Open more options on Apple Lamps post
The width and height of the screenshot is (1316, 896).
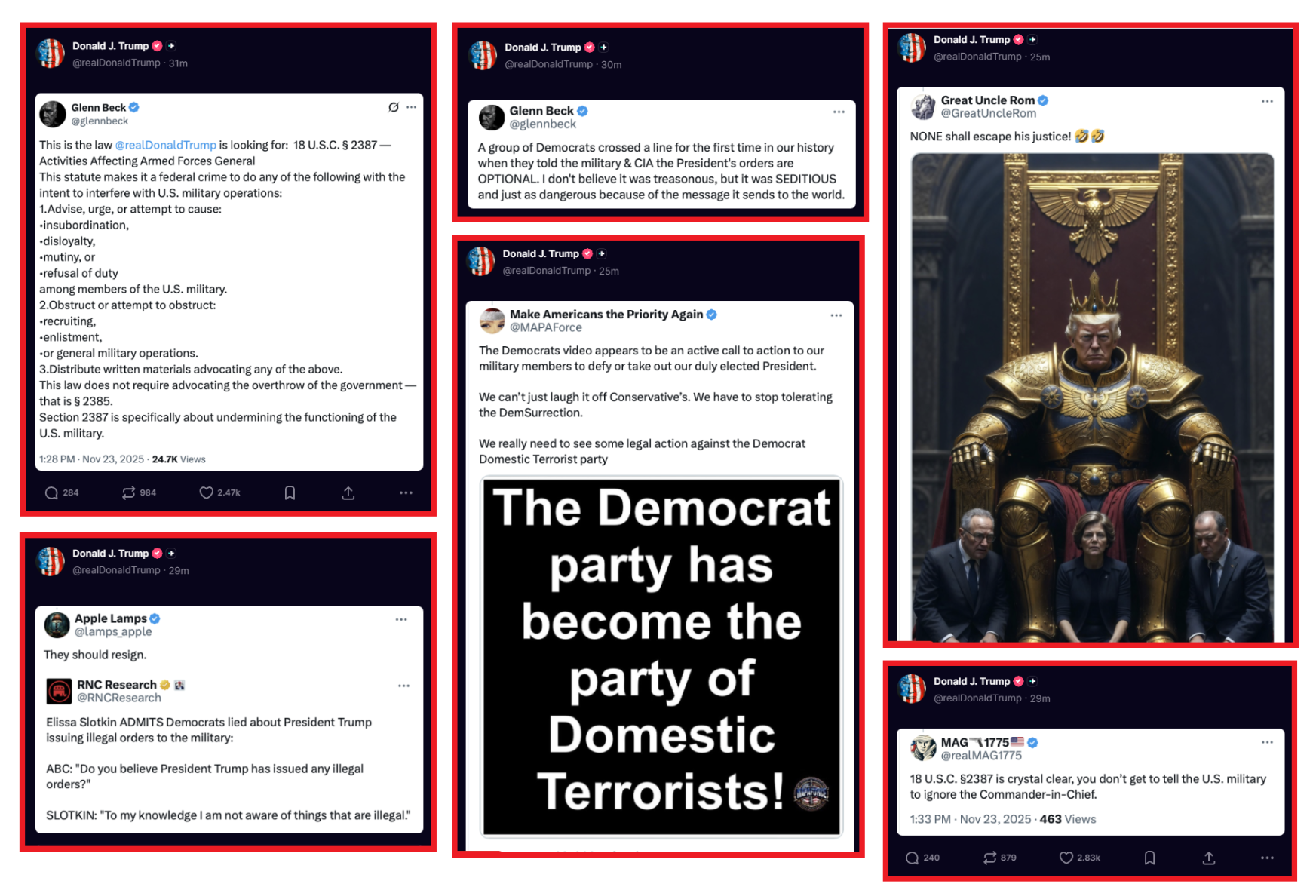pos(401,619)
